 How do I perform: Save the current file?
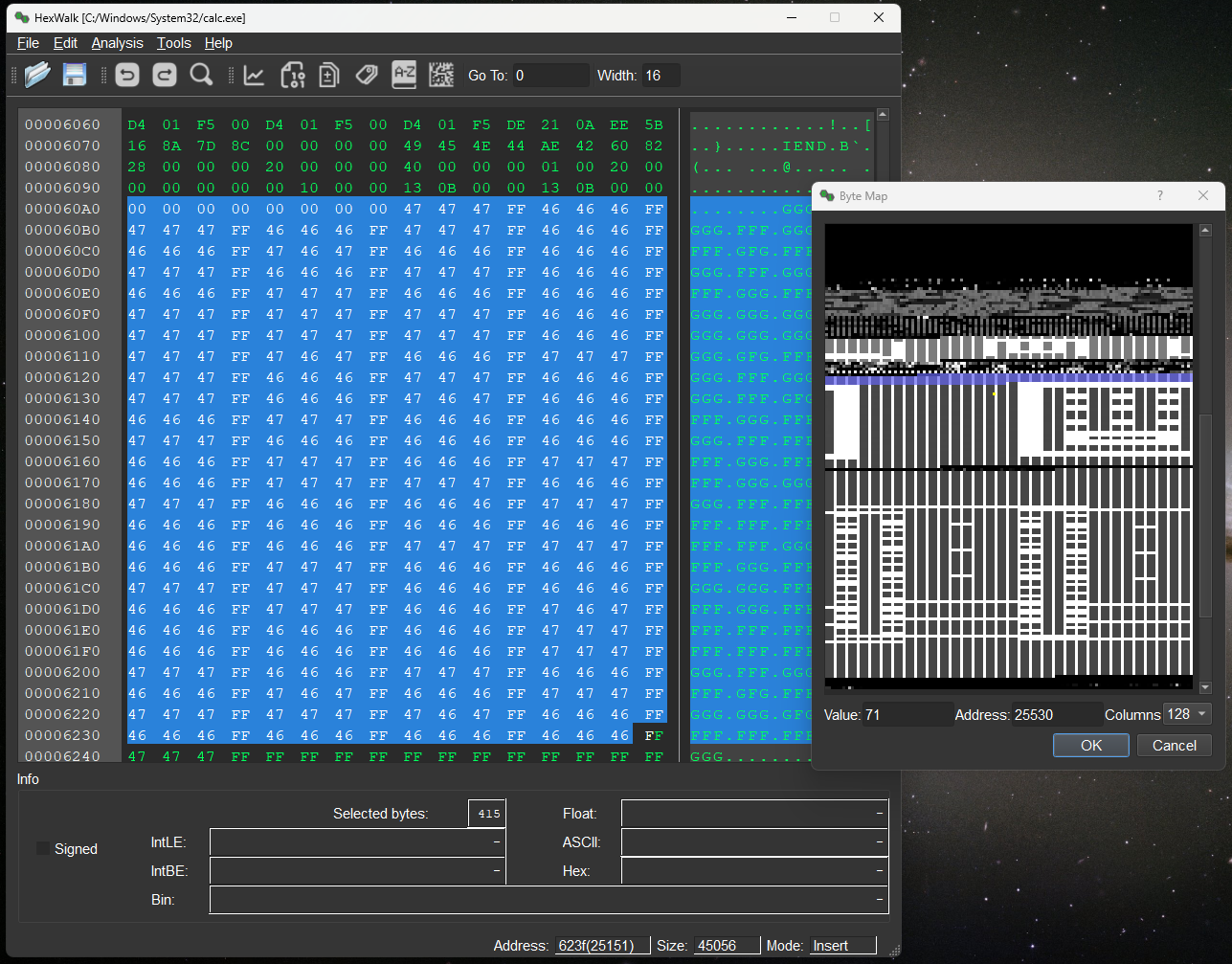pyautogui.click(x=74, y=75)
